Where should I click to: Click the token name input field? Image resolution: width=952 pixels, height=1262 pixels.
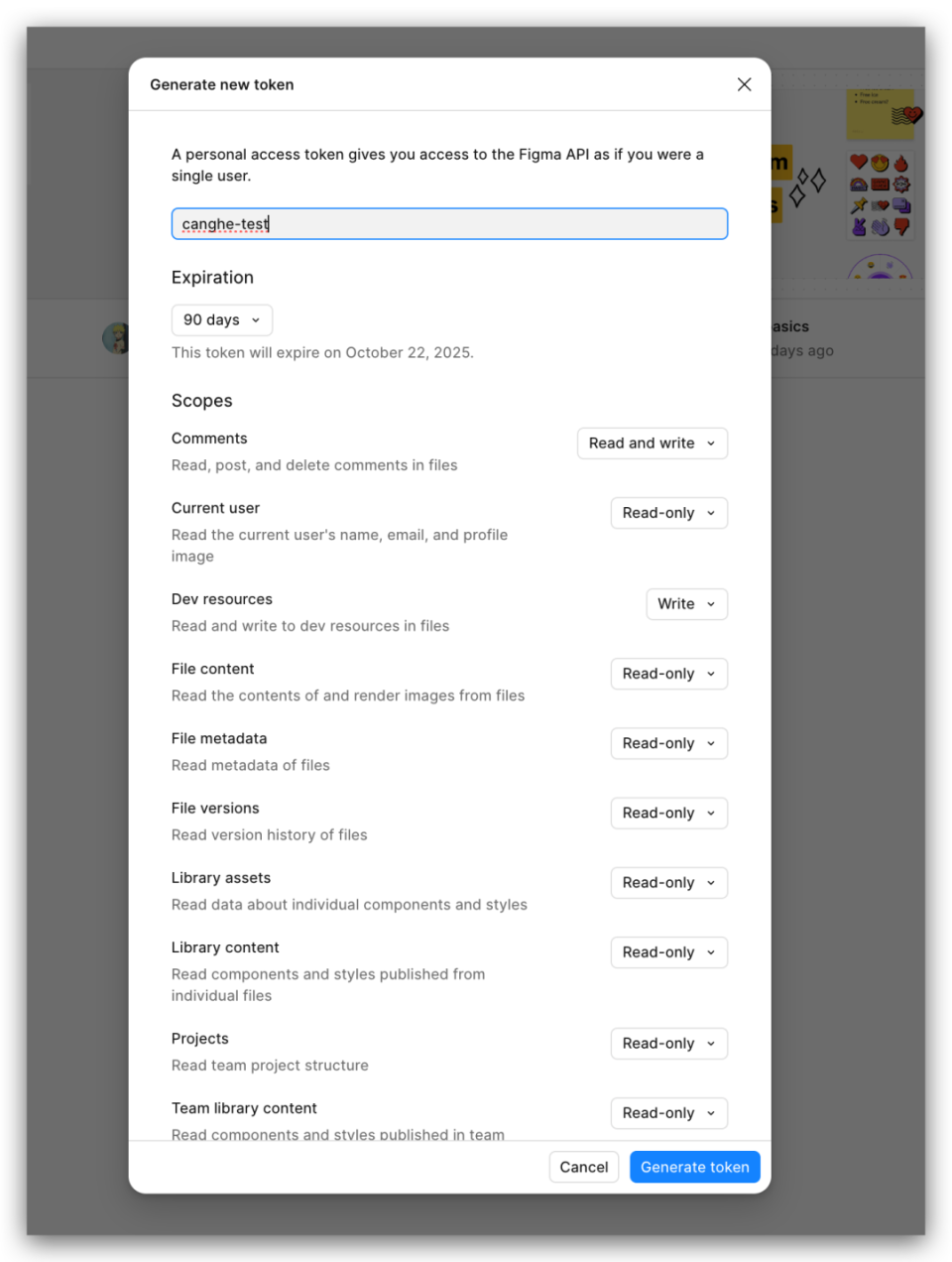[x=449, y=224]
